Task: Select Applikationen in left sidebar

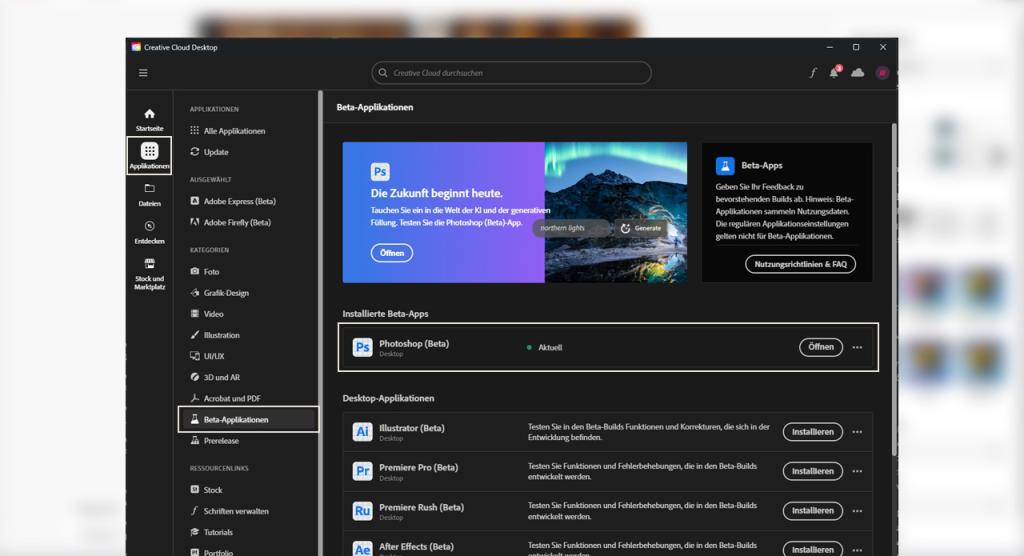Action: [150, 155]
